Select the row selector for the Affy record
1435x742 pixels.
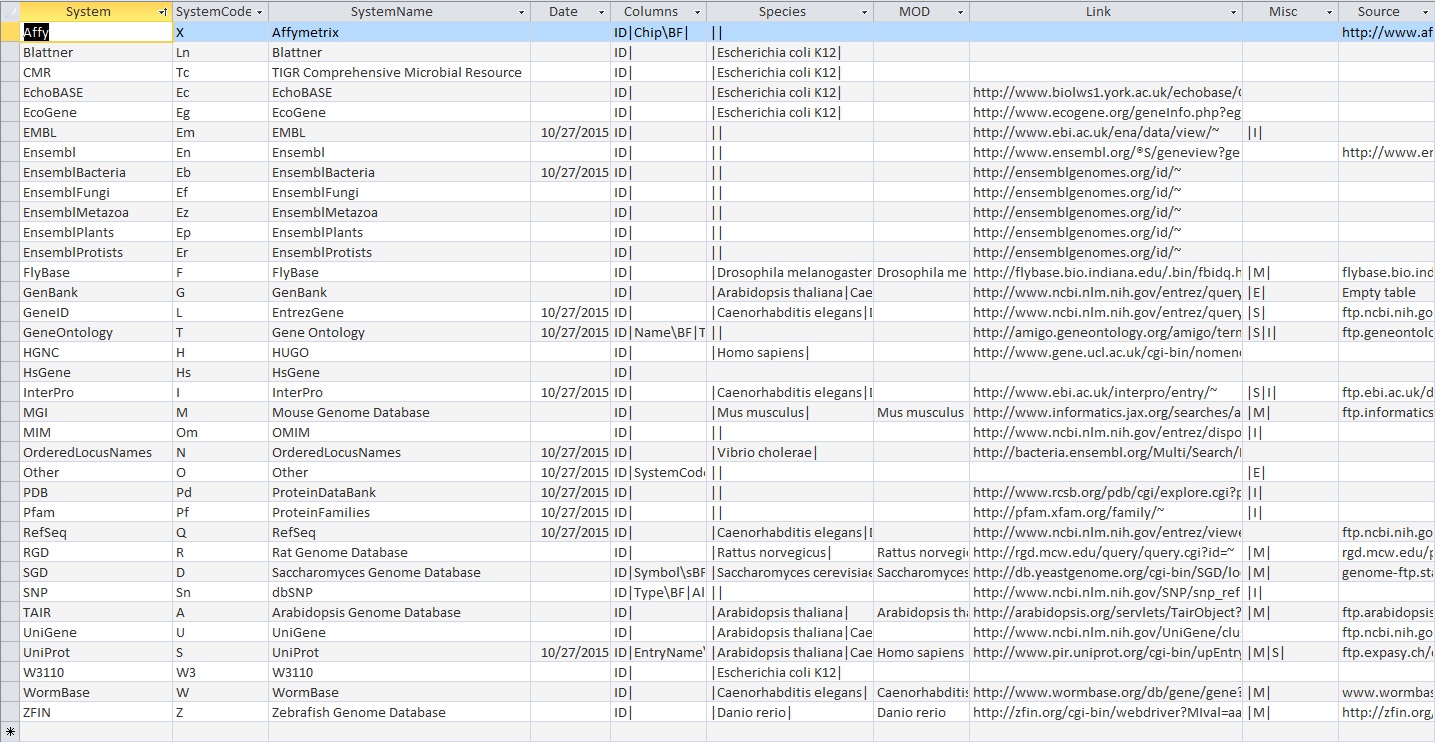pos(10,32)
